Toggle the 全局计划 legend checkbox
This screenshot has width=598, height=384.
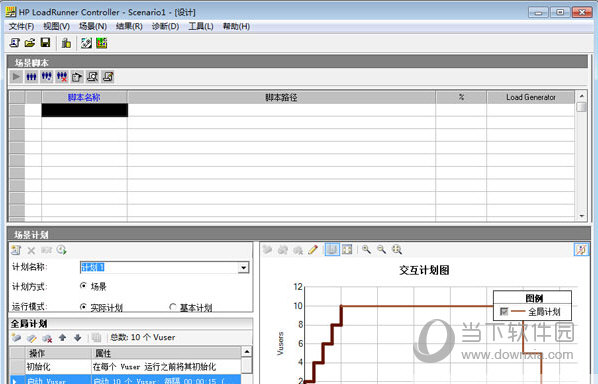pyautogui.click(x=504, y=312)
